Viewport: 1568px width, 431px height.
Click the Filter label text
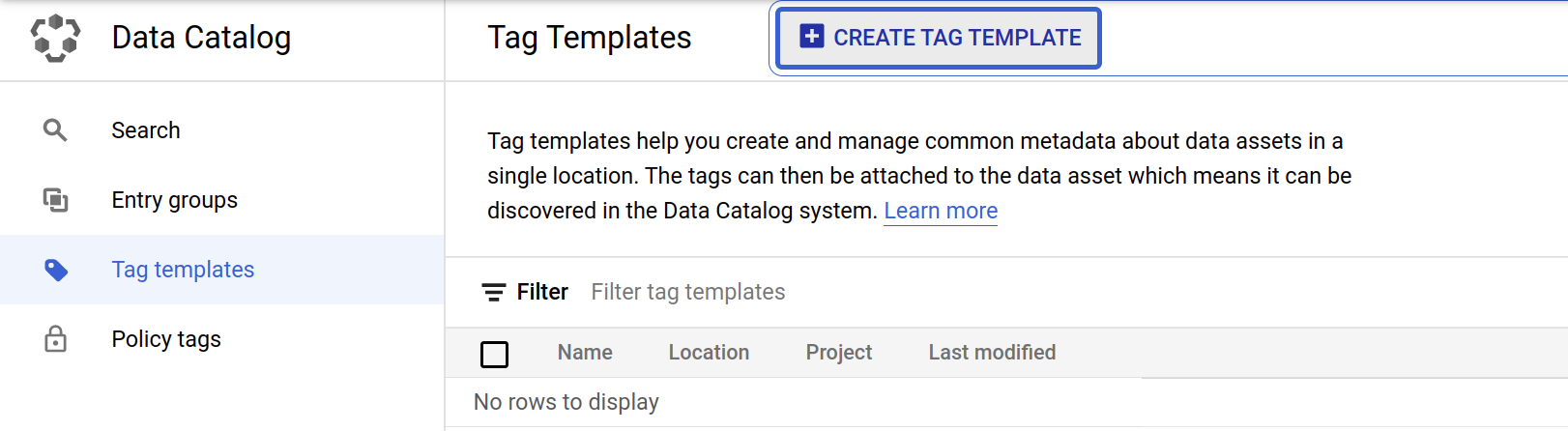pos(542,292)
